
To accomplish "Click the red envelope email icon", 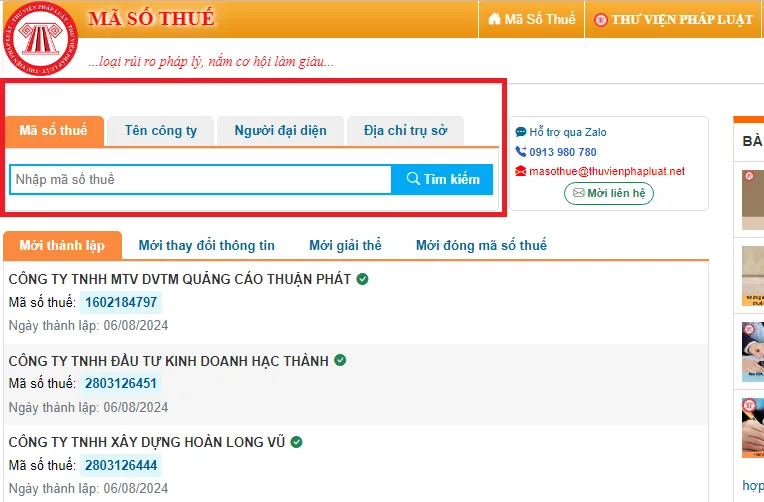I will [521, 172].
